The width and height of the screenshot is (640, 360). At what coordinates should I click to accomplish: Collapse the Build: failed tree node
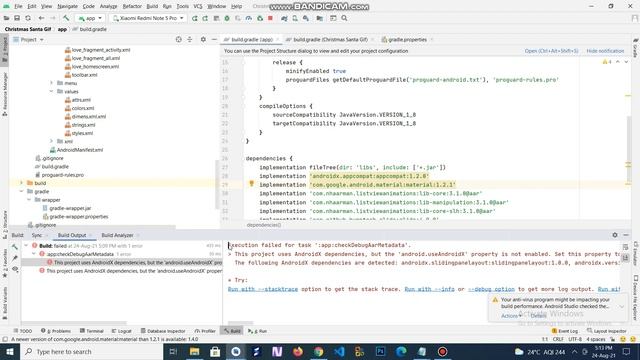coord(27,246)
